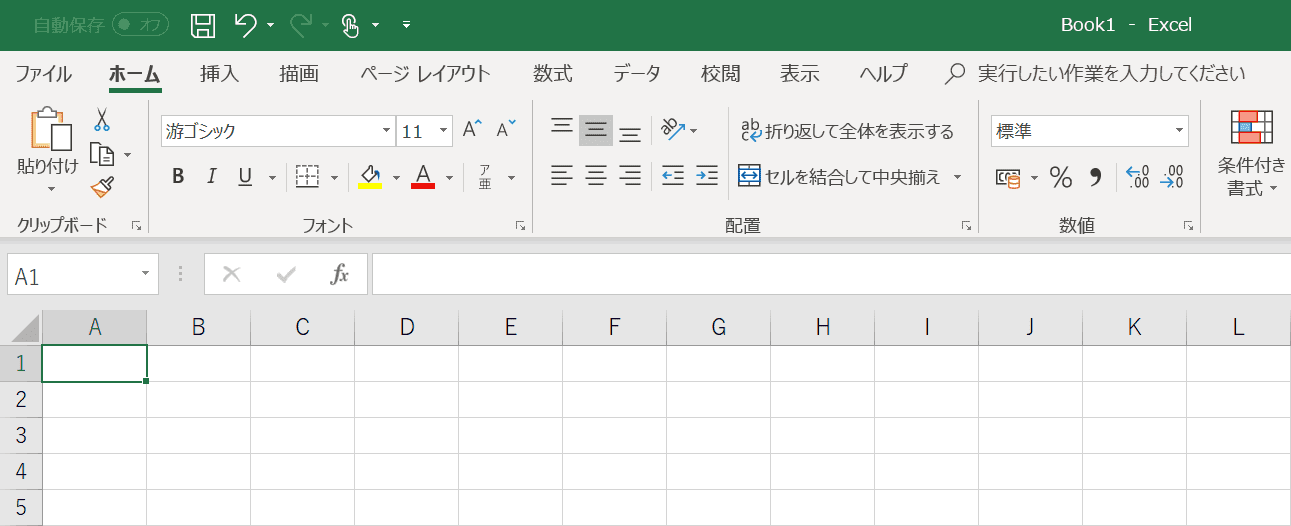
Task: Click the text Orientation icon
Action: 672,130
